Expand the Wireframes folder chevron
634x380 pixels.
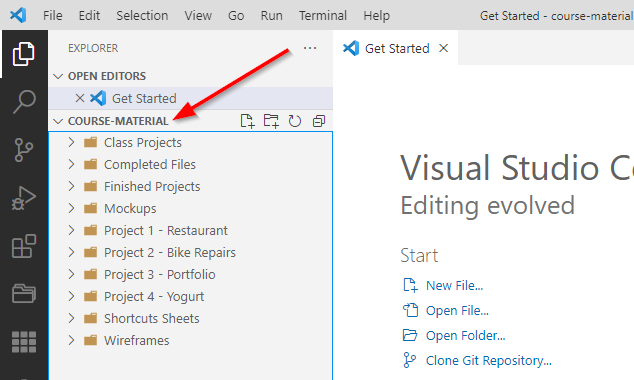pos(72,340)
